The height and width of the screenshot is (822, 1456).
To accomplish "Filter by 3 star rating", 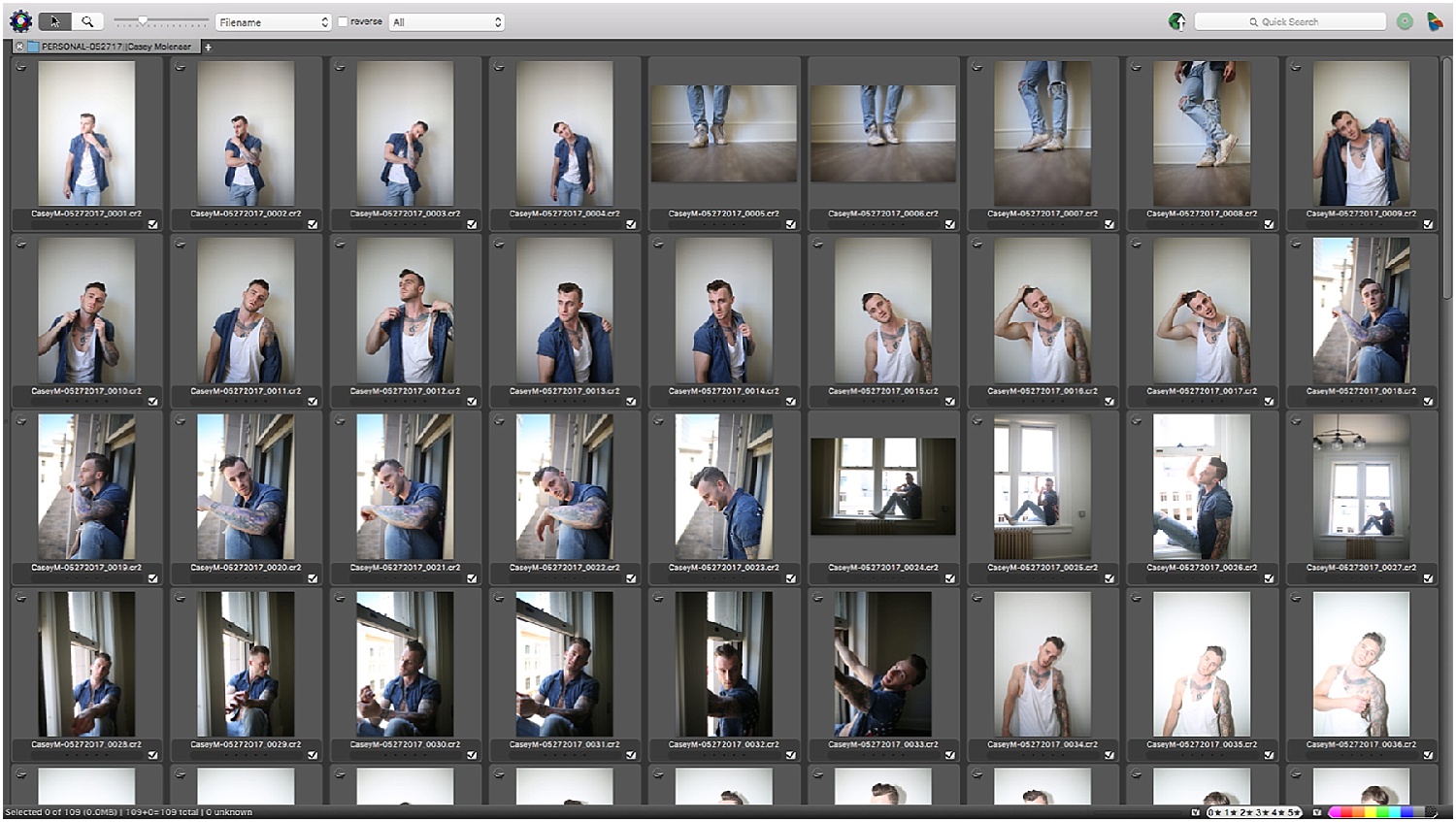I will [1263, 812].
